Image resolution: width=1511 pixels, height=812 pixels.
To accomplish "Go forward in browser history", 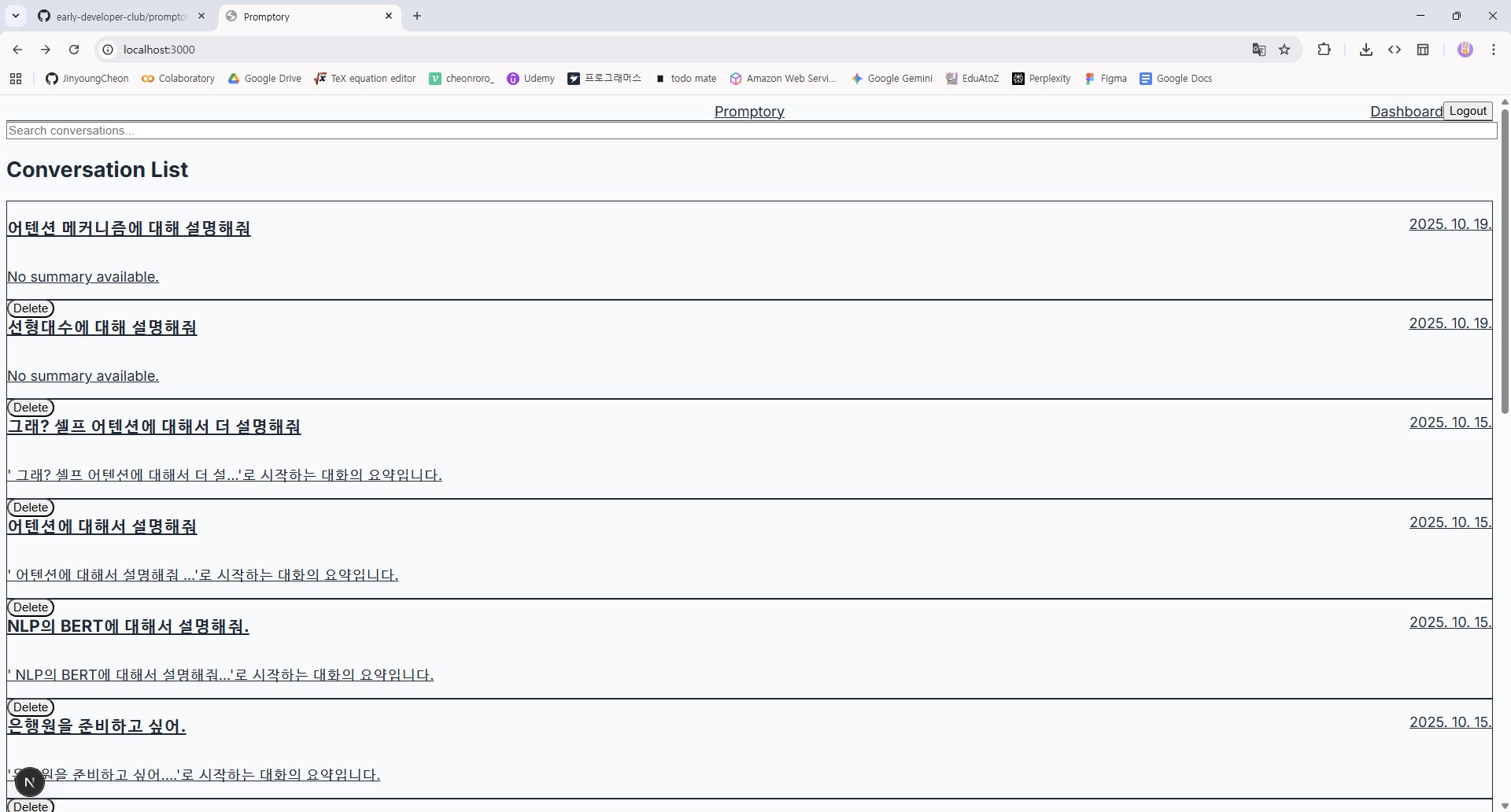I will click(x=46, y=50).
